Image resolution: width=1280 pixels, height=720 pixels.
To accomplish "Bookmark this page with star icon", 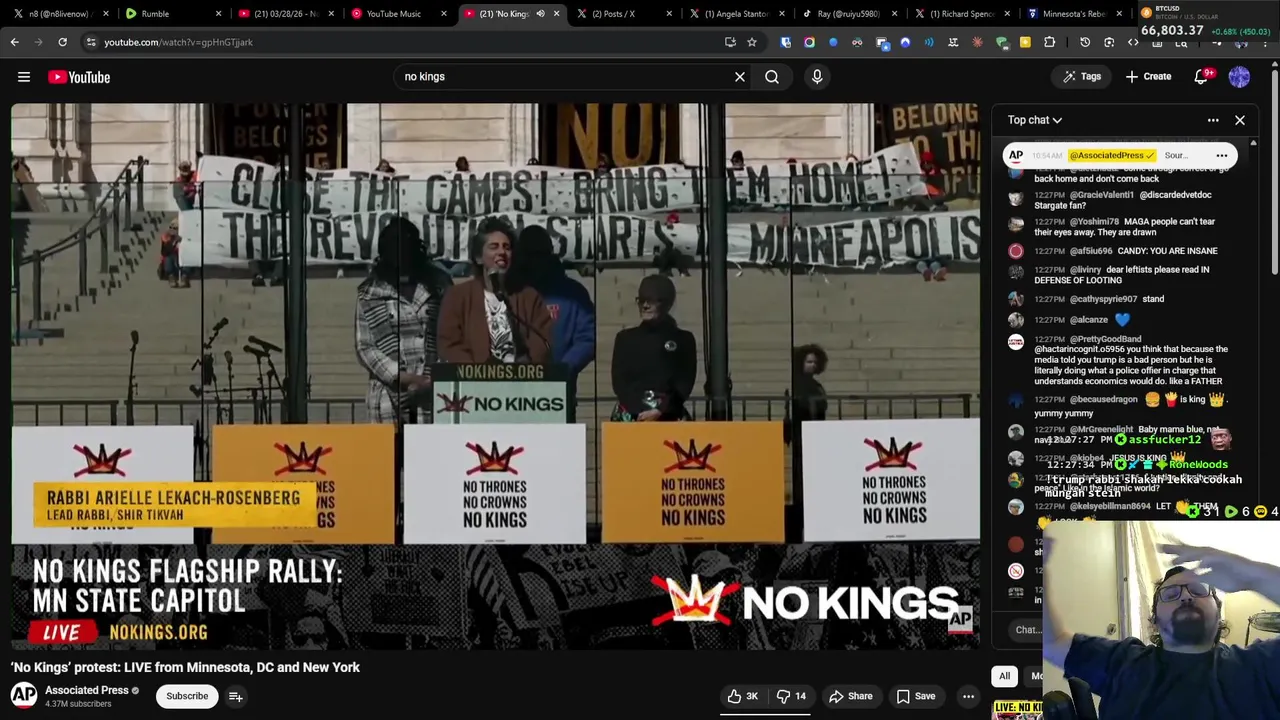I will tap(752, 42).
